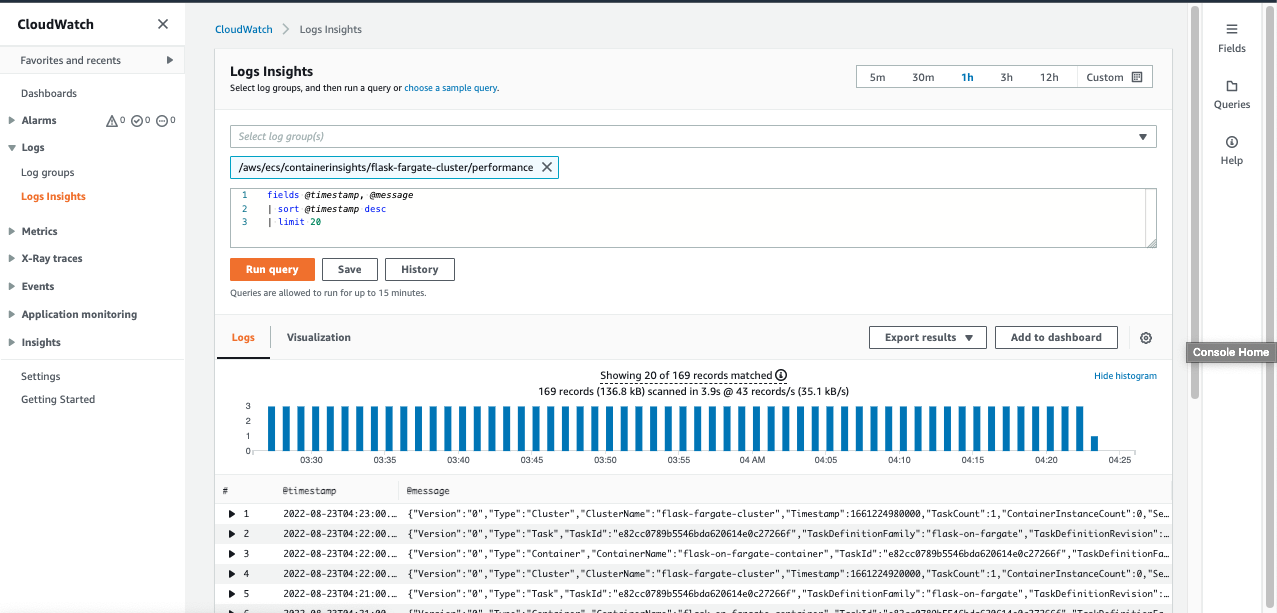This screenshot has height=613, width=1277.
Task: Choose the Custom time range
Action: 1114,77
